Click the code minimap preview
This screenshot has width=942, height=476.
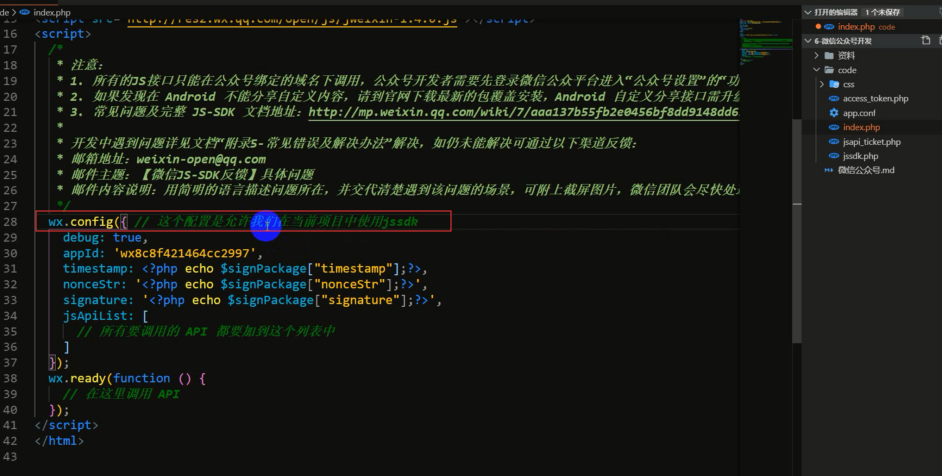[x=766, y=42]
